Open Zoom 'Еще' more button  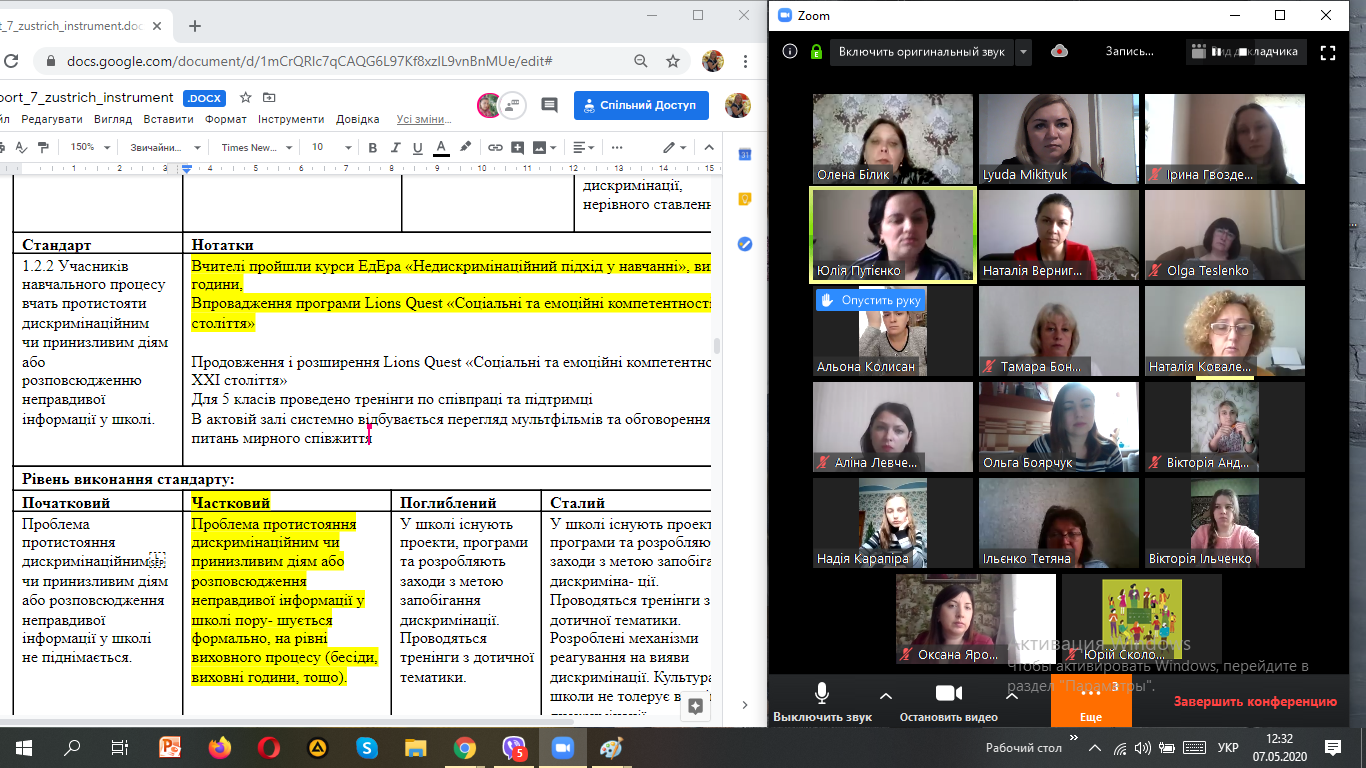tap(1091, 702)
